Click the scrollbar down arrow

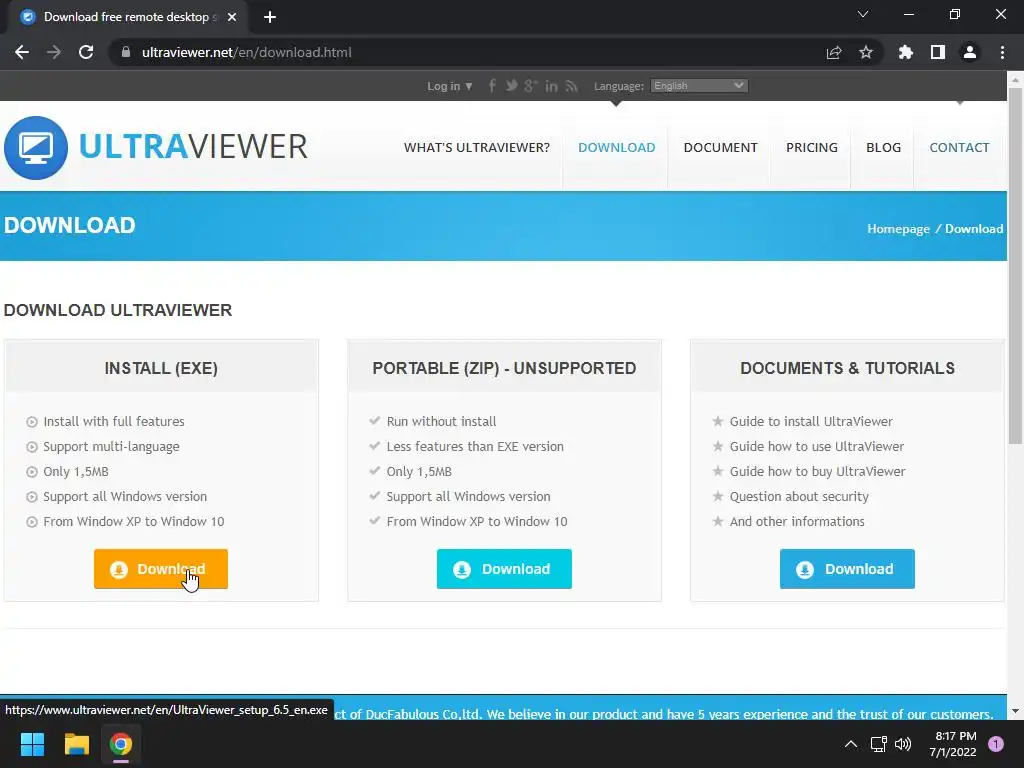1015,711
